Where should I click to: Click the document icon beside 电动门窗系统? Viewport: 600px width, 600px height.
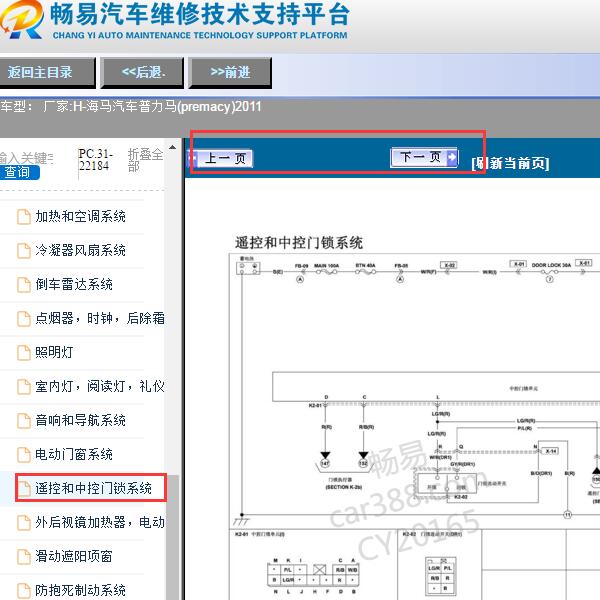pos(24,455)
